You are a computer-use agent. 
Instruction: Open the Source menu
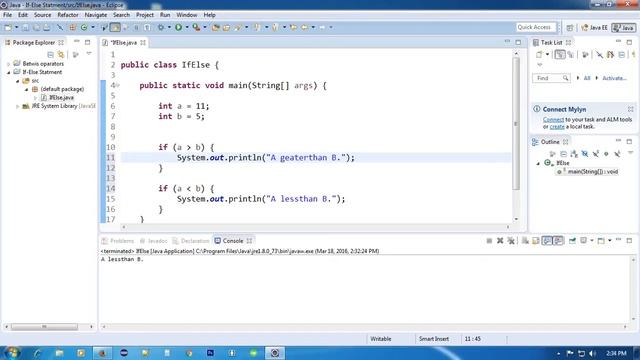(42, 15)
